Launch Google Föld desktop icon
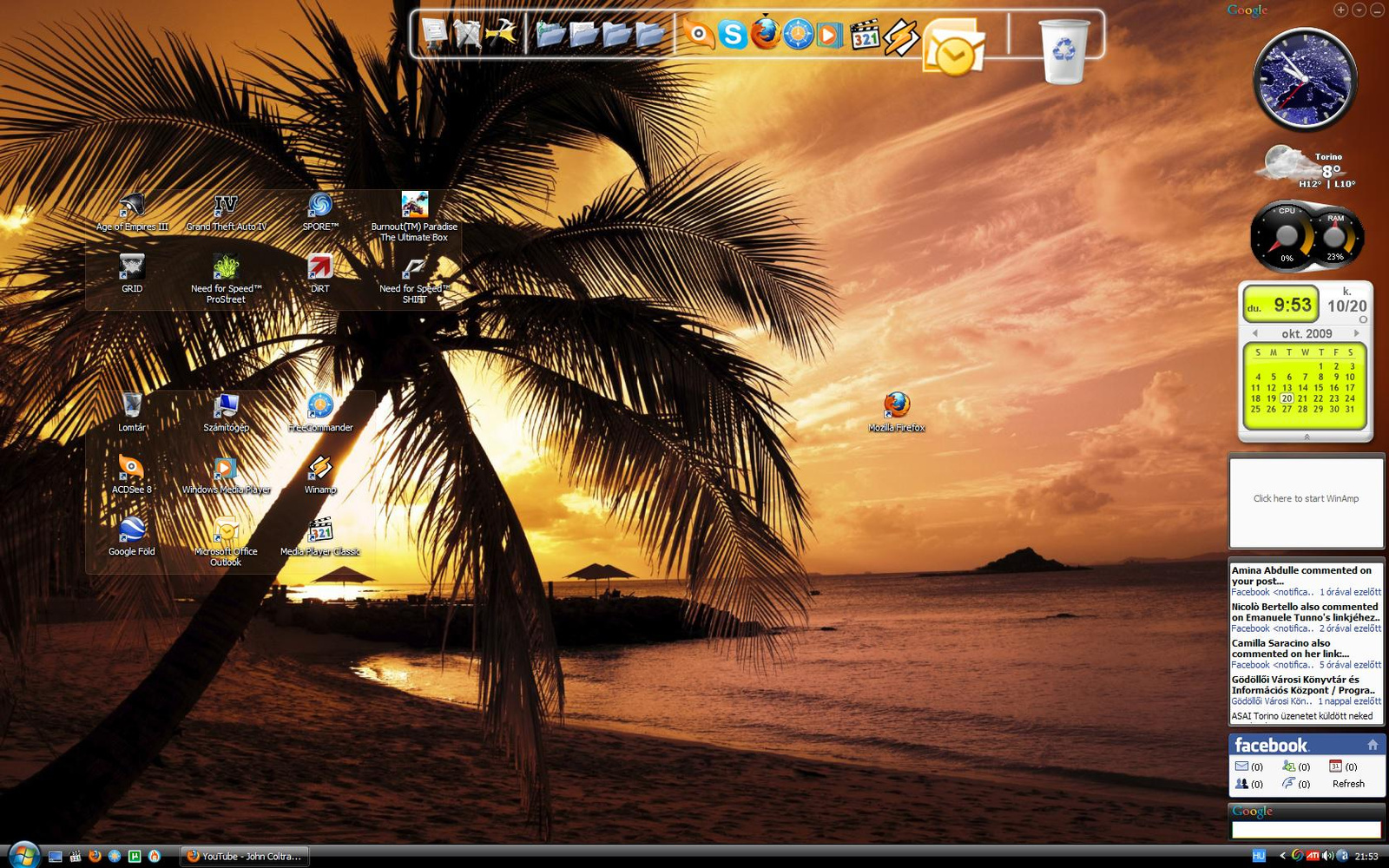 pyautogui.click(x=132, y=537)
